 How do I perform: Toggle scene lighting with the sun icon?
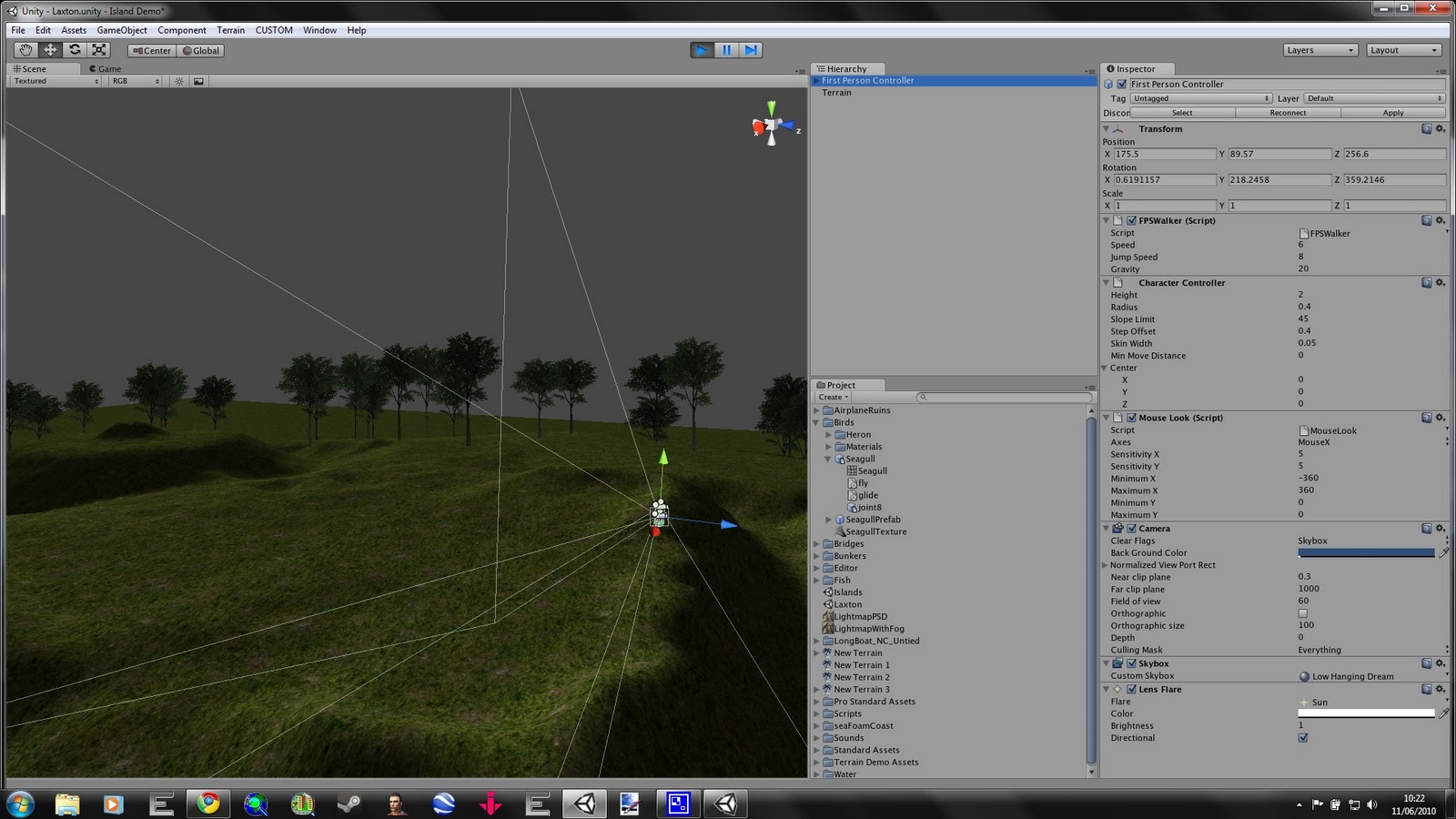pos(178,81)
